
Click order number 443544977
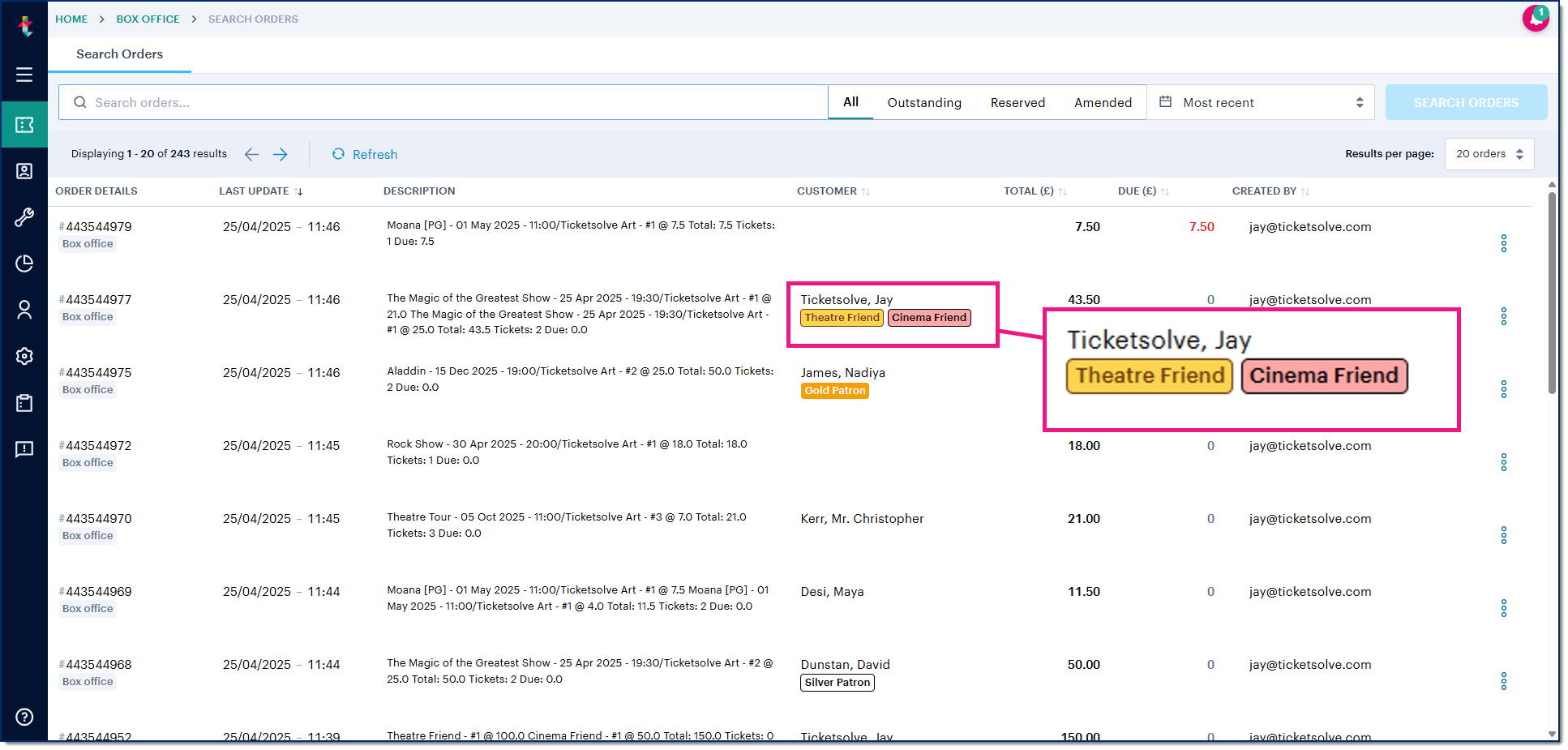[x=96, y=300]
